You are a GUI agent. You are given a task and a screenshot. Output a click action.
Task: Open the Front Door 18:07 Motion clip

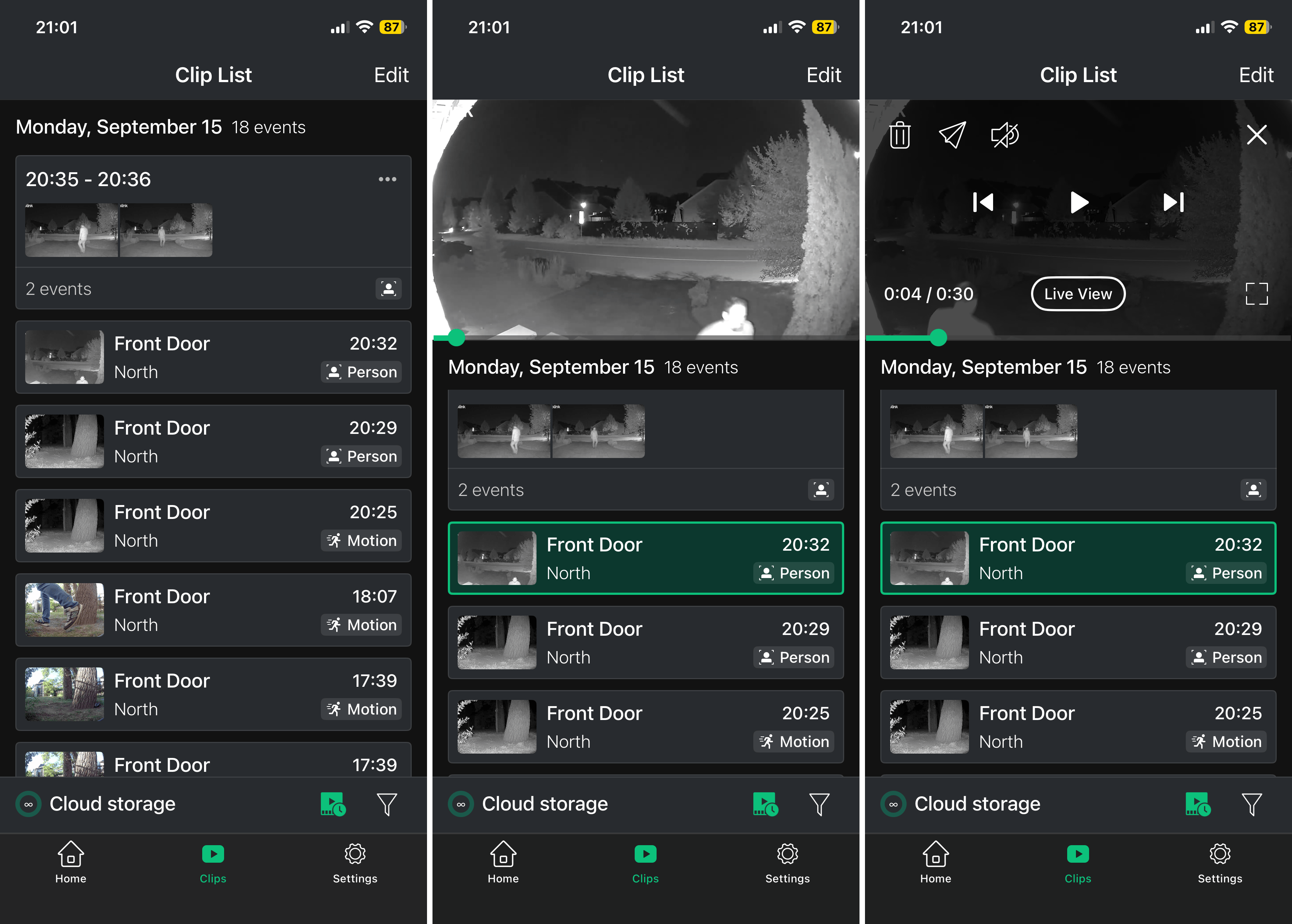(214, 610)
